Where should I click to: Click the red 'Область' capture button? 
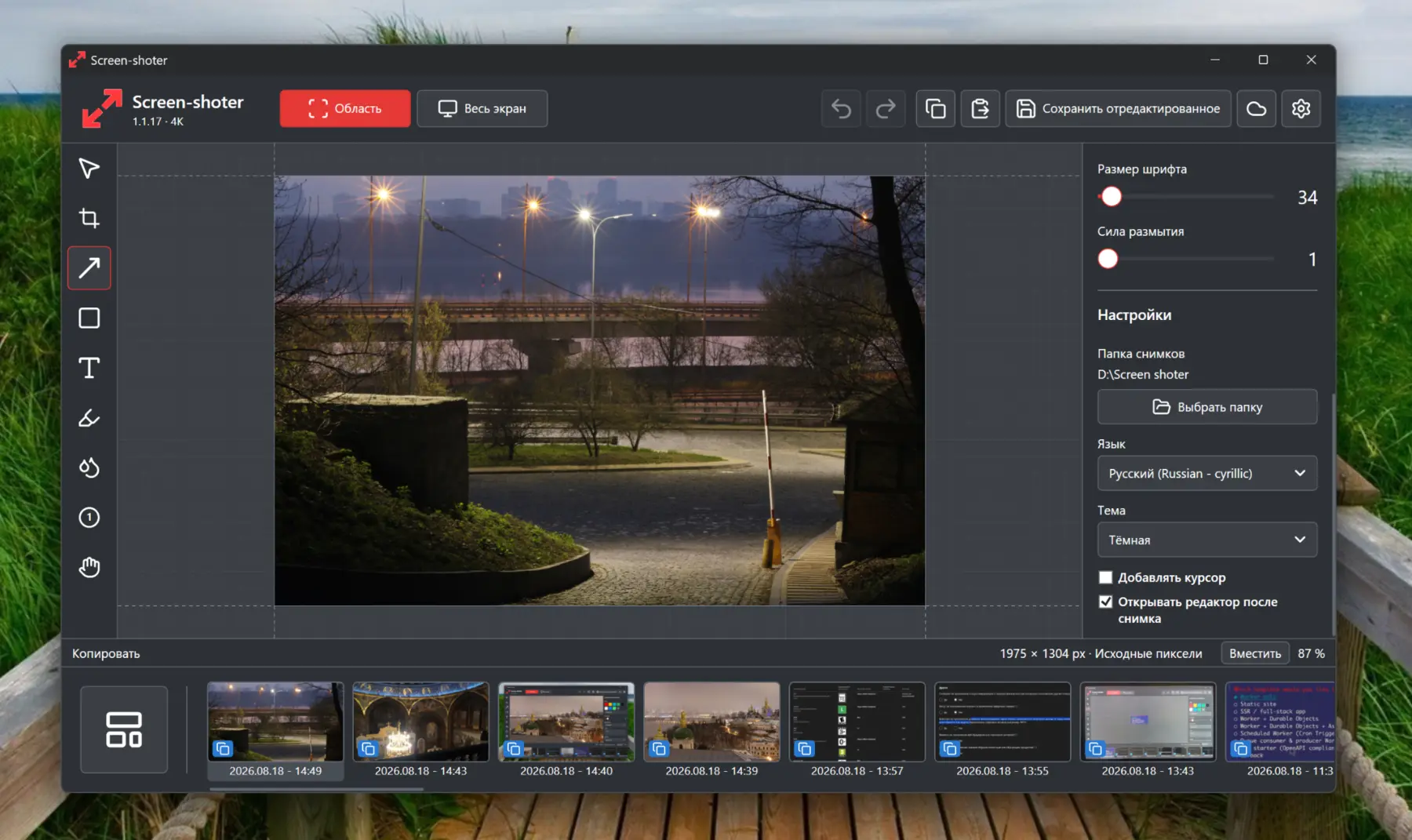click(345, 108)
